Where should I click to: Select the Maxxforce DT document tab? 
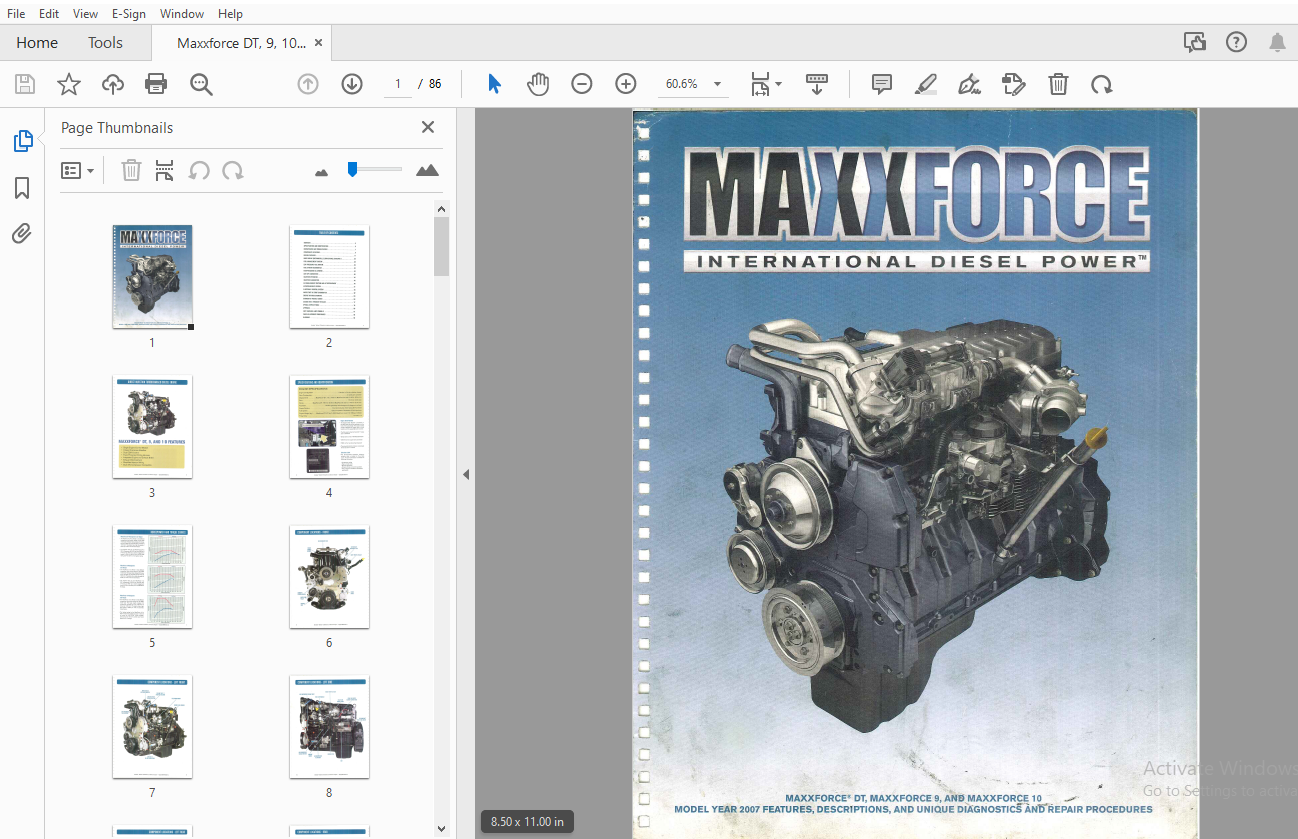pos(241,43)
